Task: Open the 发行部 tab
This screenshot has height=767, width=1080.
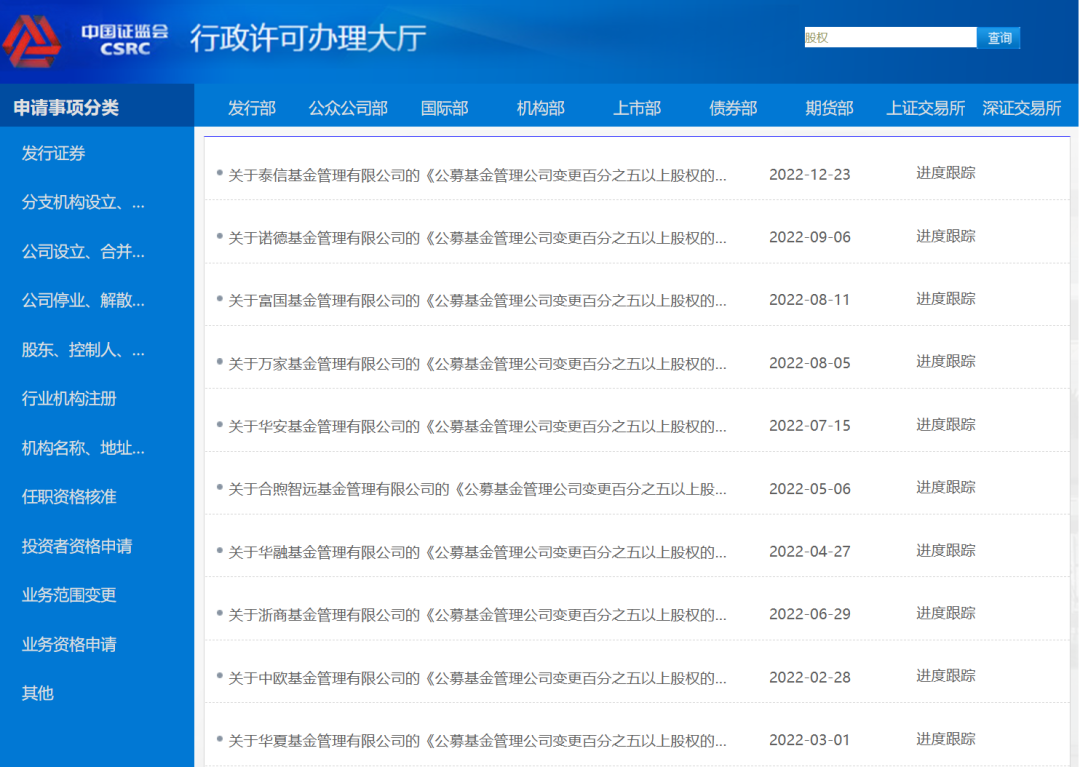Action: [252, 108]
